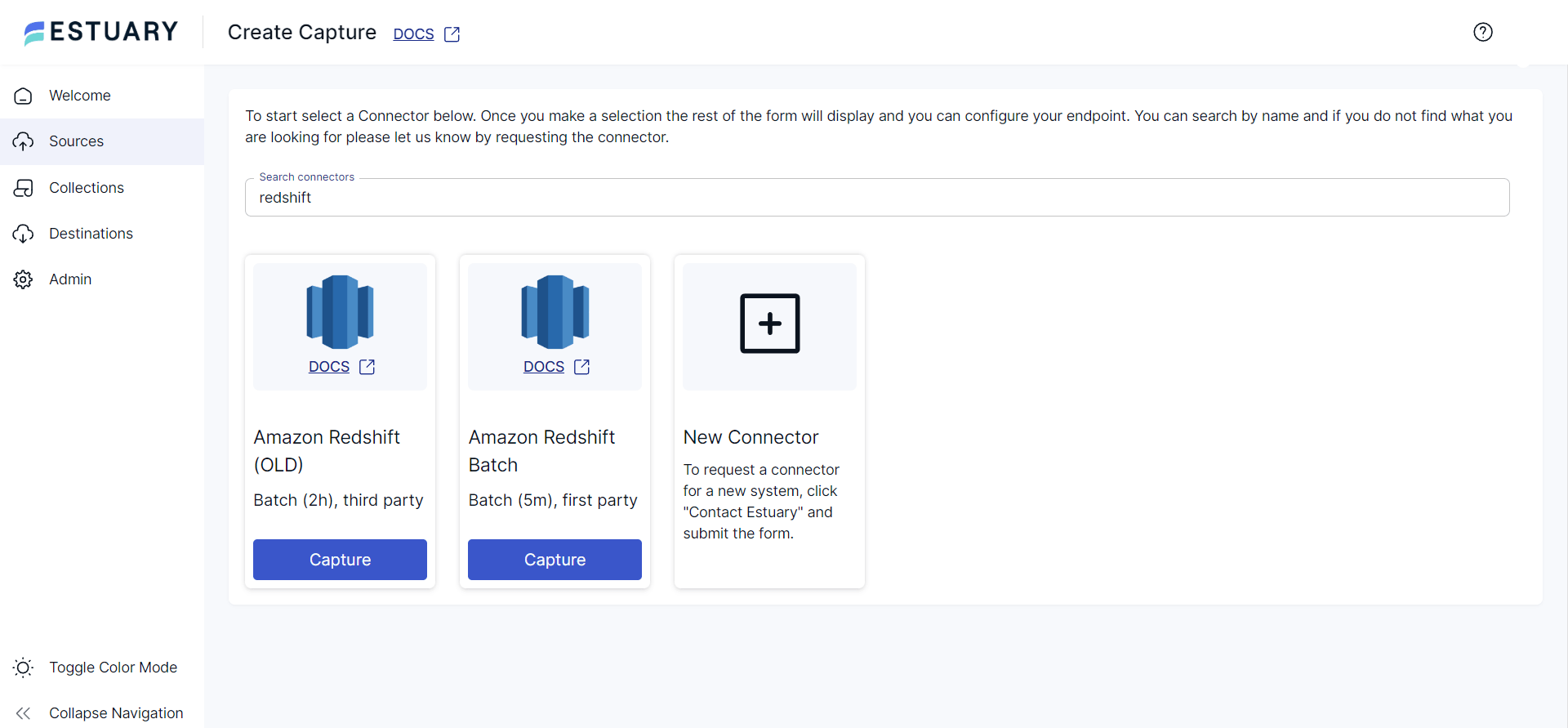Click external link icon in Redshift (OLD) card
Viewport: 1568px width, 728px height.
367,367
